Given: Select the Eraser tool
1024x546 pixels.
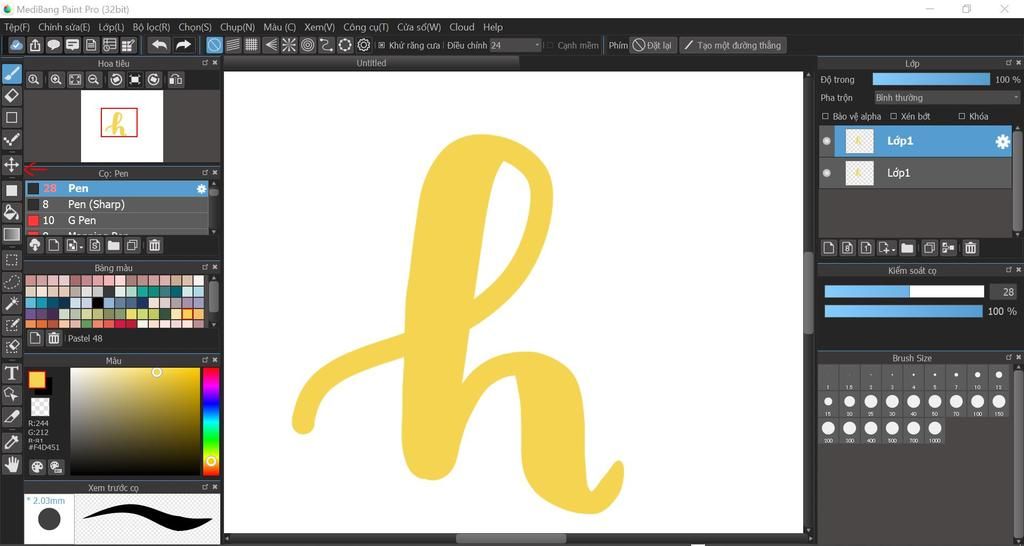Looking at the screenshot, I should point(12,96).
